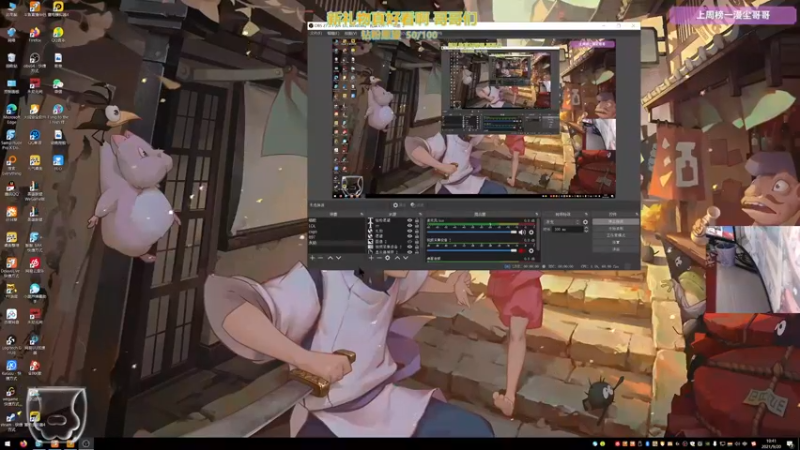Viewport: 800px width, 450px height.
Task: Click Properties button above the docks
Action: 399,205
